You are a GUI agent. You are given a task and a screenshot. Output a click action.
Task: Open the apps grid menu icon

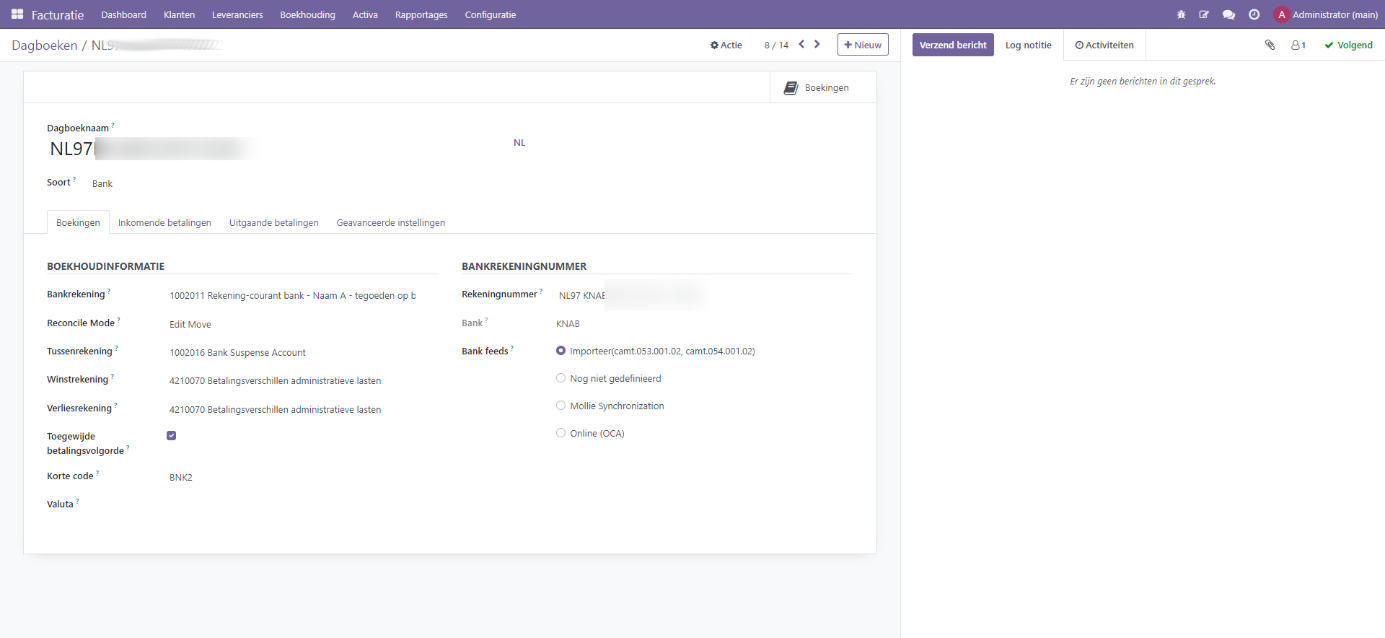tap(17, 15)
